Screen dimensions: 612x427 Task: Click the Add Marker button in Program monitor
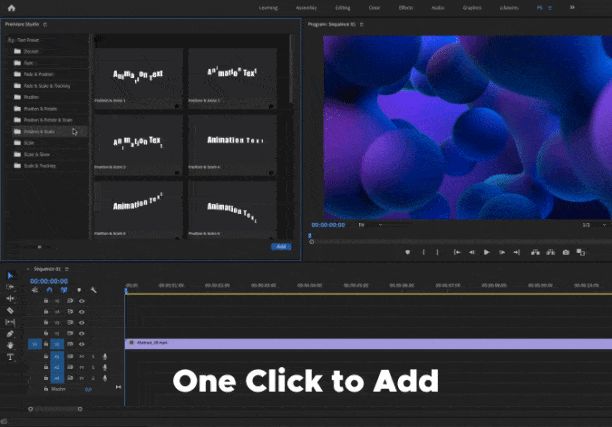point(408,252)
